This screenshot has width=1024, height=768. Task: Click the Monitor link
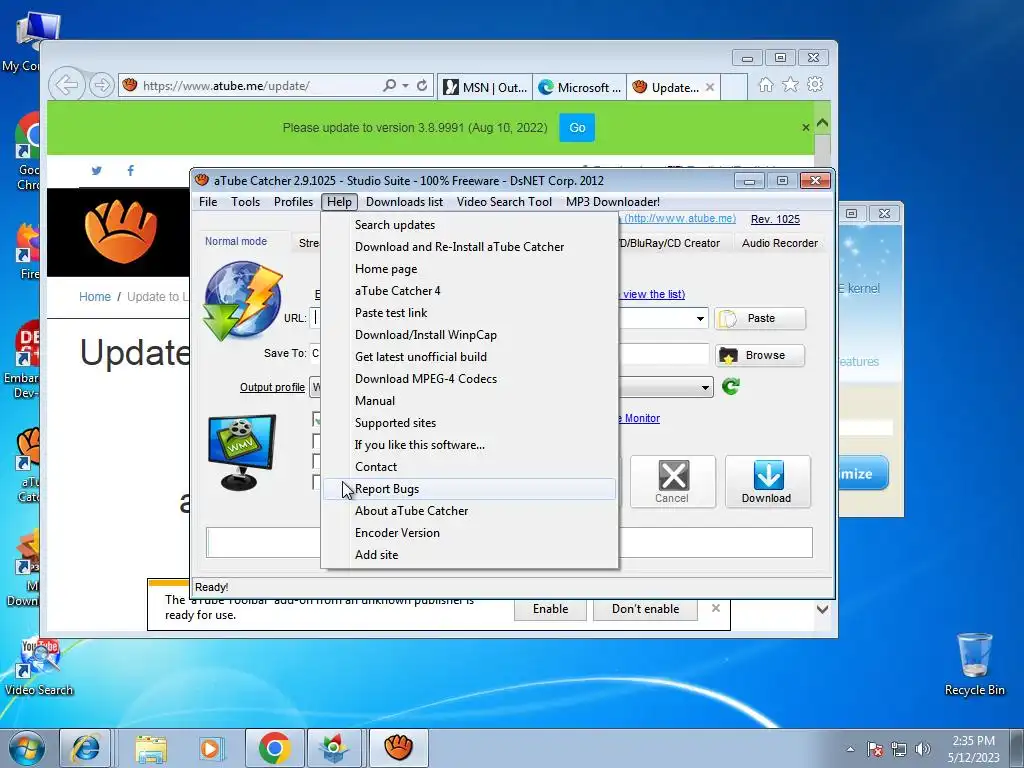point(641,418)
